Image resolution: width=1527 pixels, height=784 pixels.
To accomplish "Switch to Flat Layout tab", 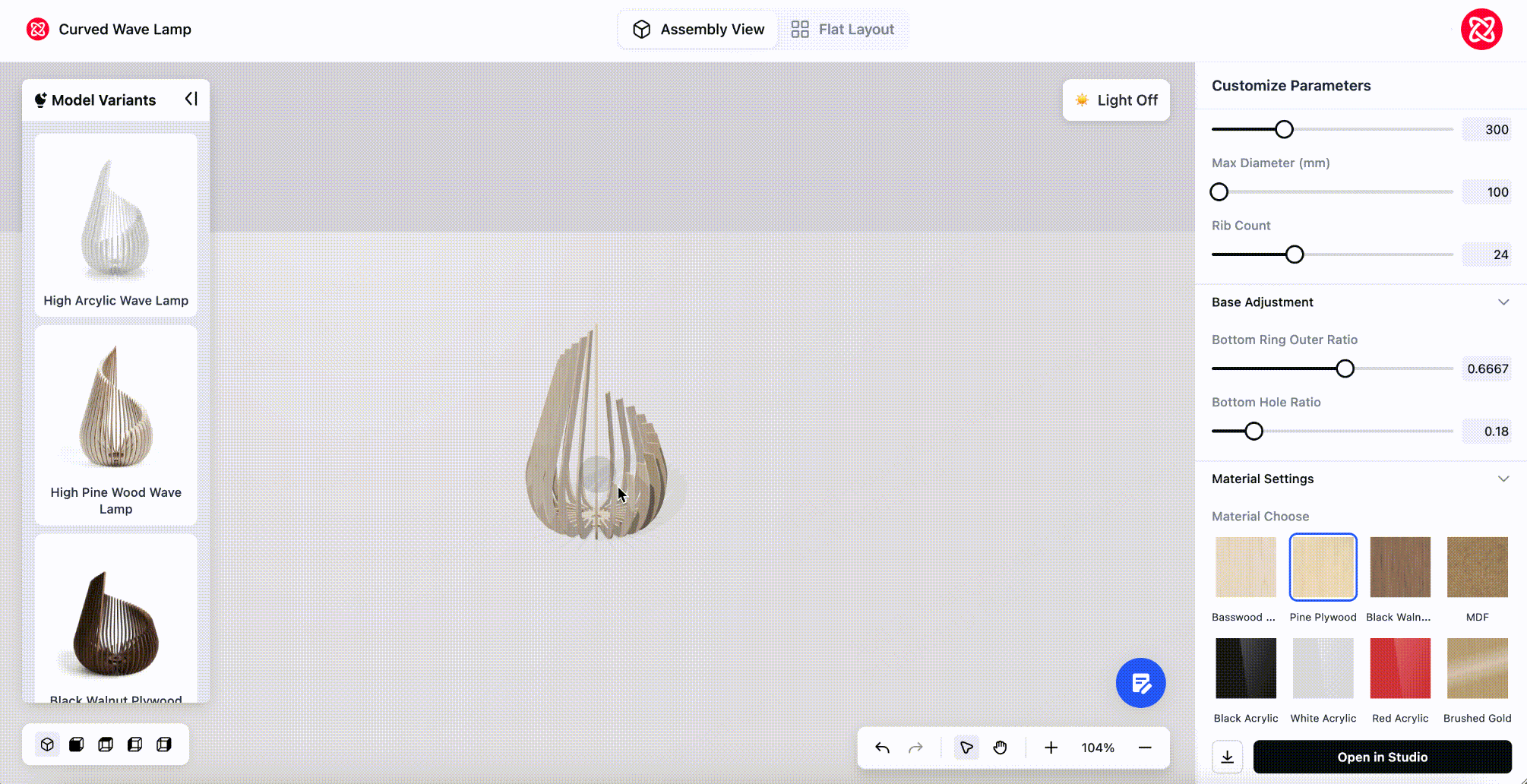I will [843, 30].
